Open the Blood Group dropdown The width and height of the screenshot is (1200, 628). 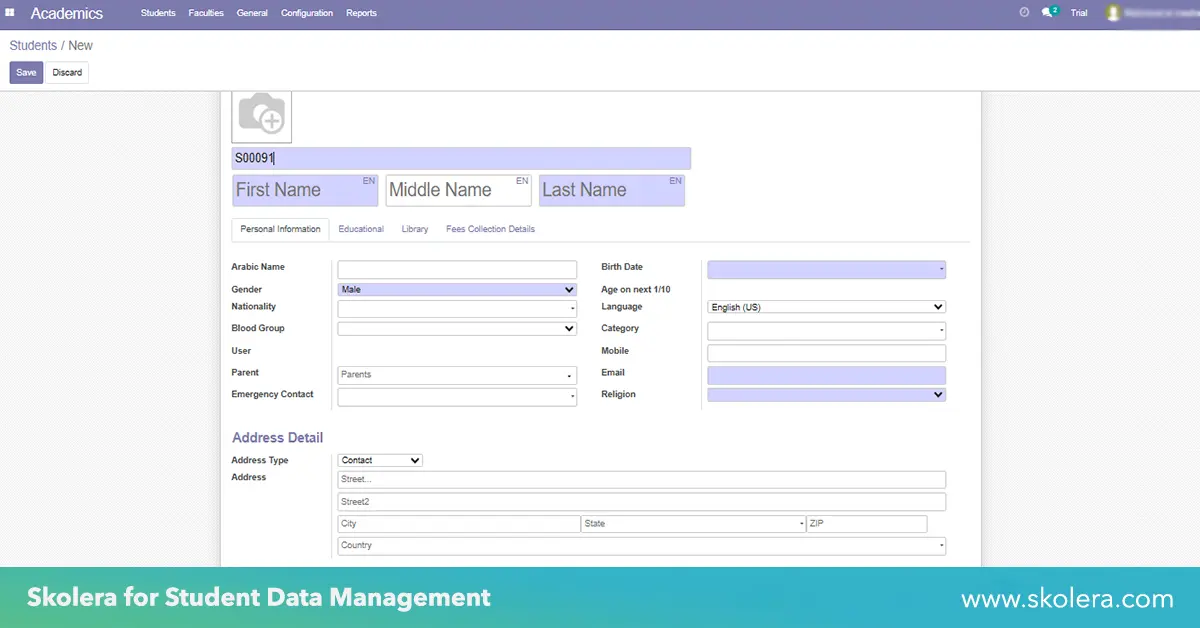(457, 328)
